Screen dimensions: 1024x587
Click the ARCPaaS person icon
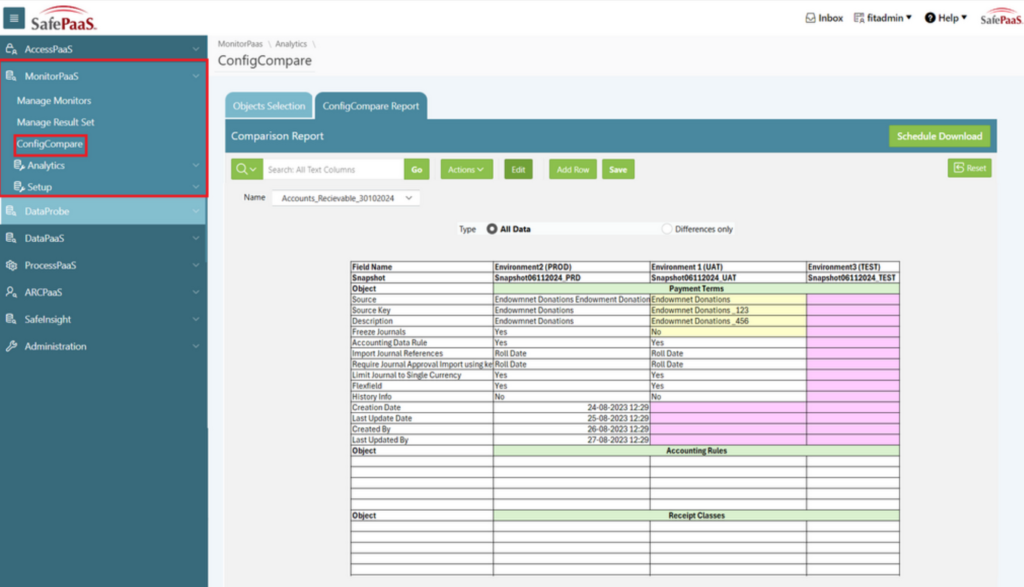(11, 292)
